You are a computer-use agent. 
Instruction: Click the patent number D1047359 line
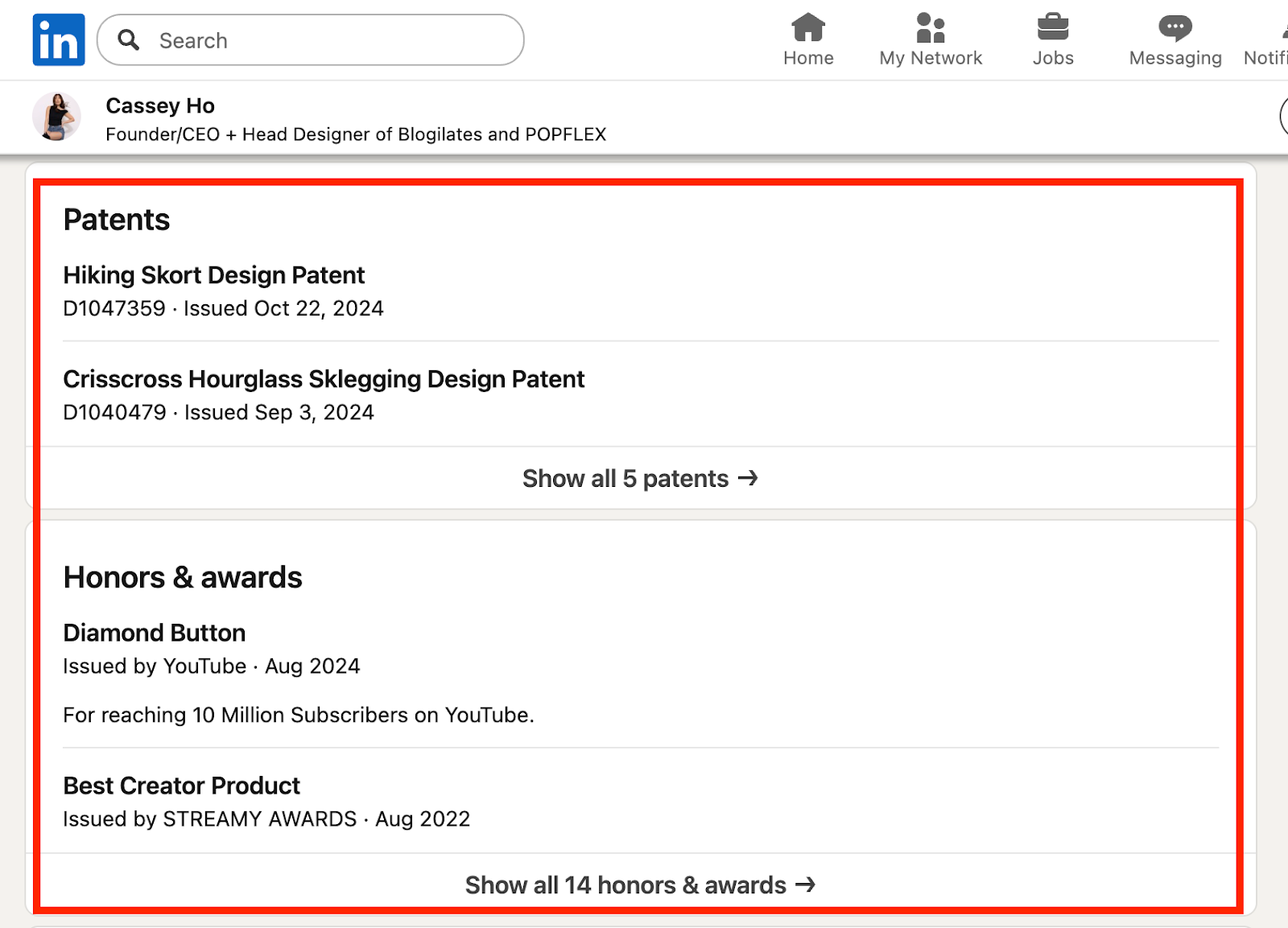click(x=223, y=308)
